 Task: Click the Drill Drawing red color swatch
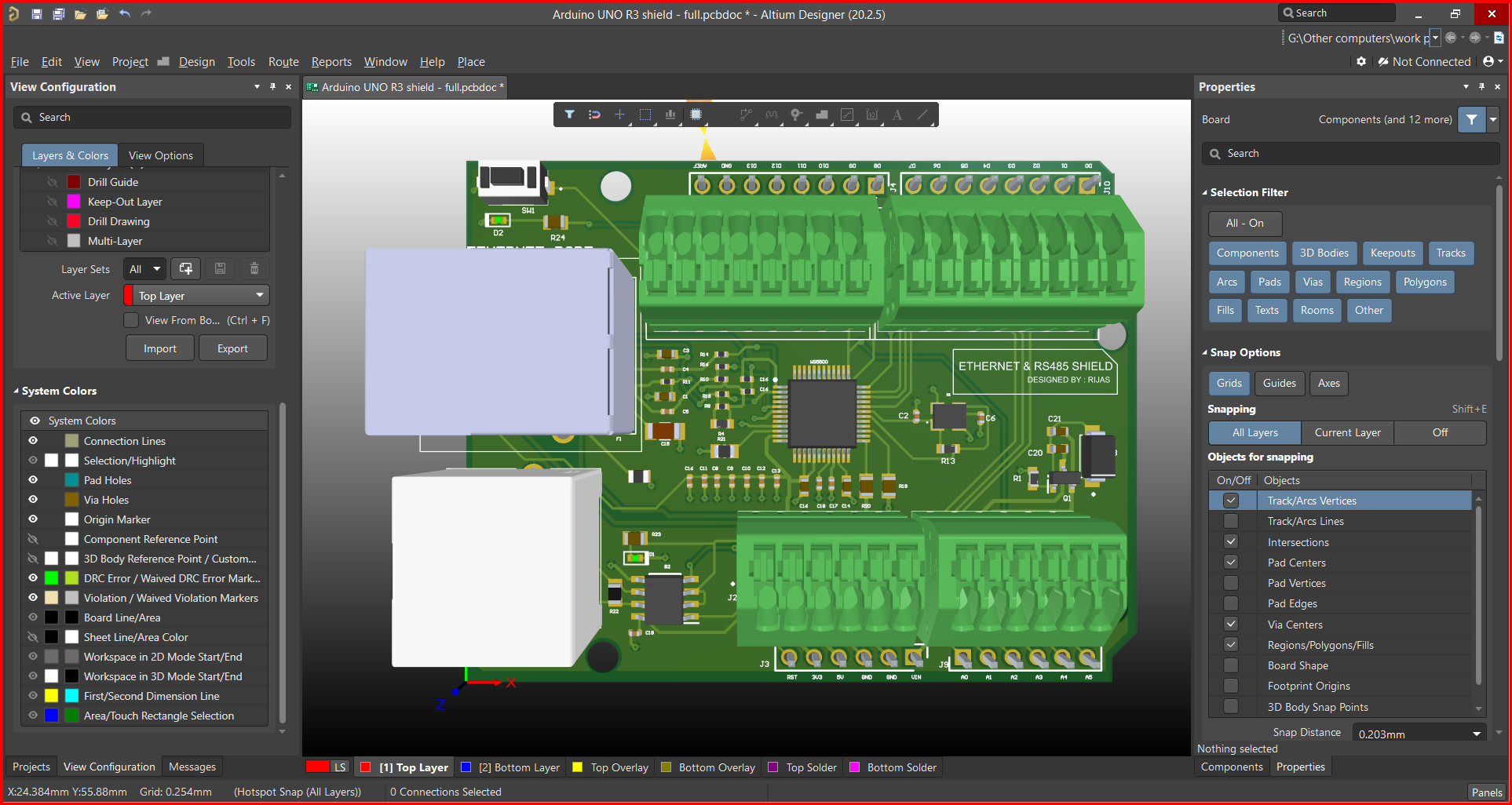[x=74, y=221]
